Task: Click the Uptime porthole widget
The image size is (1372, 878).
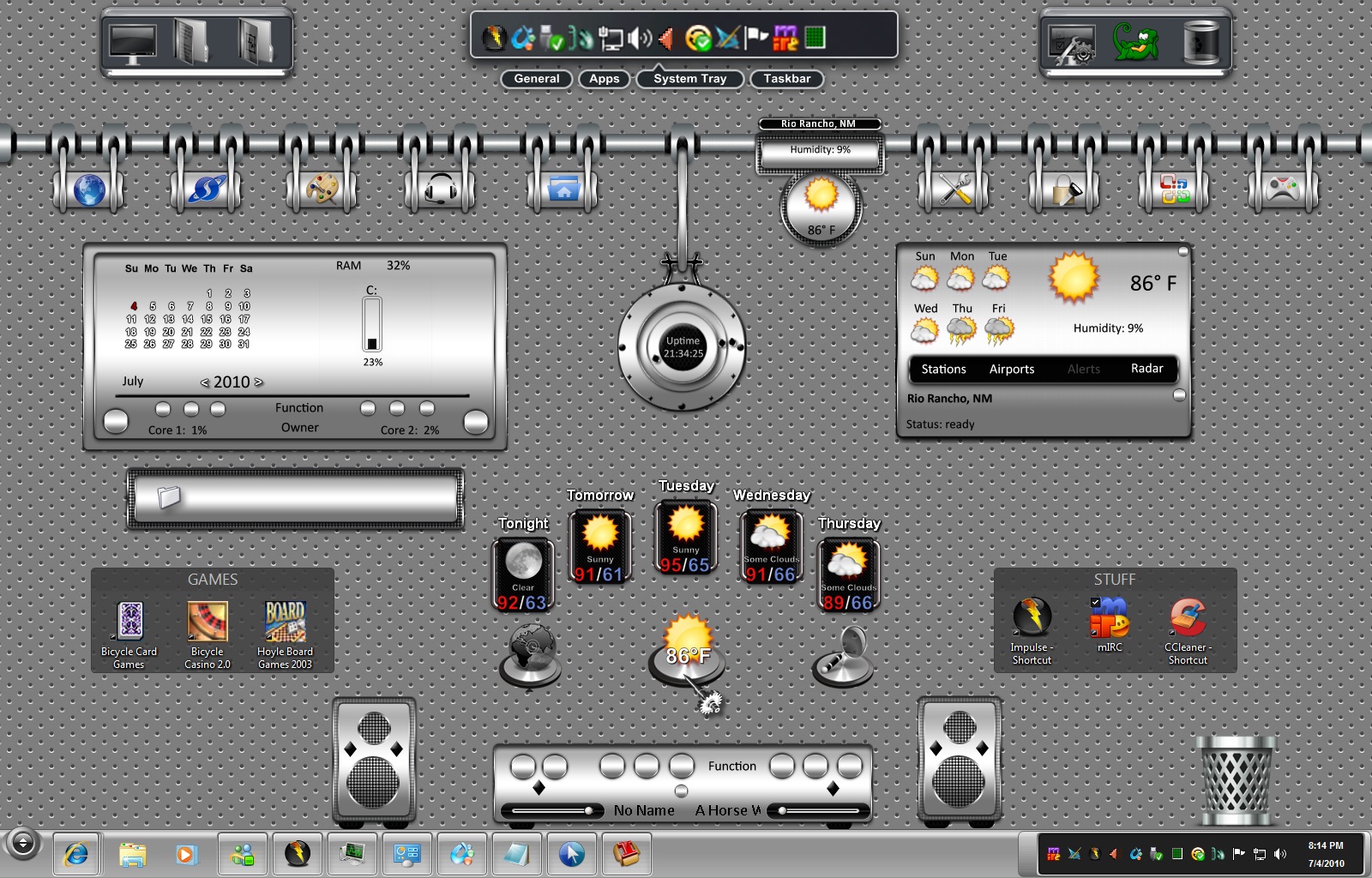Action: tap(683, 347)
